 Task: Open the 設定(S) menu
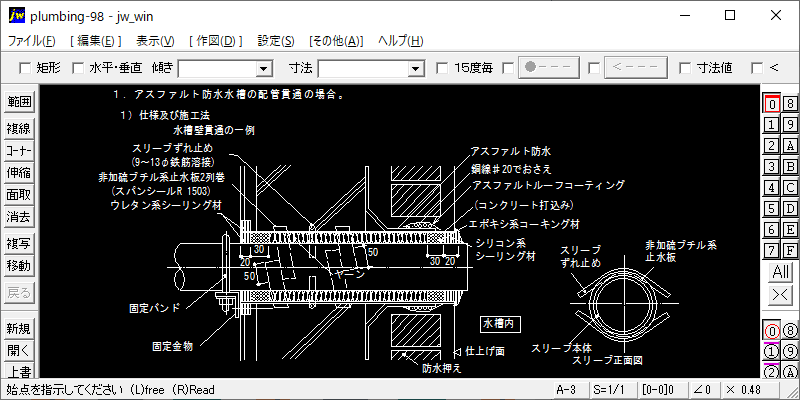click(x=276, y=41)
